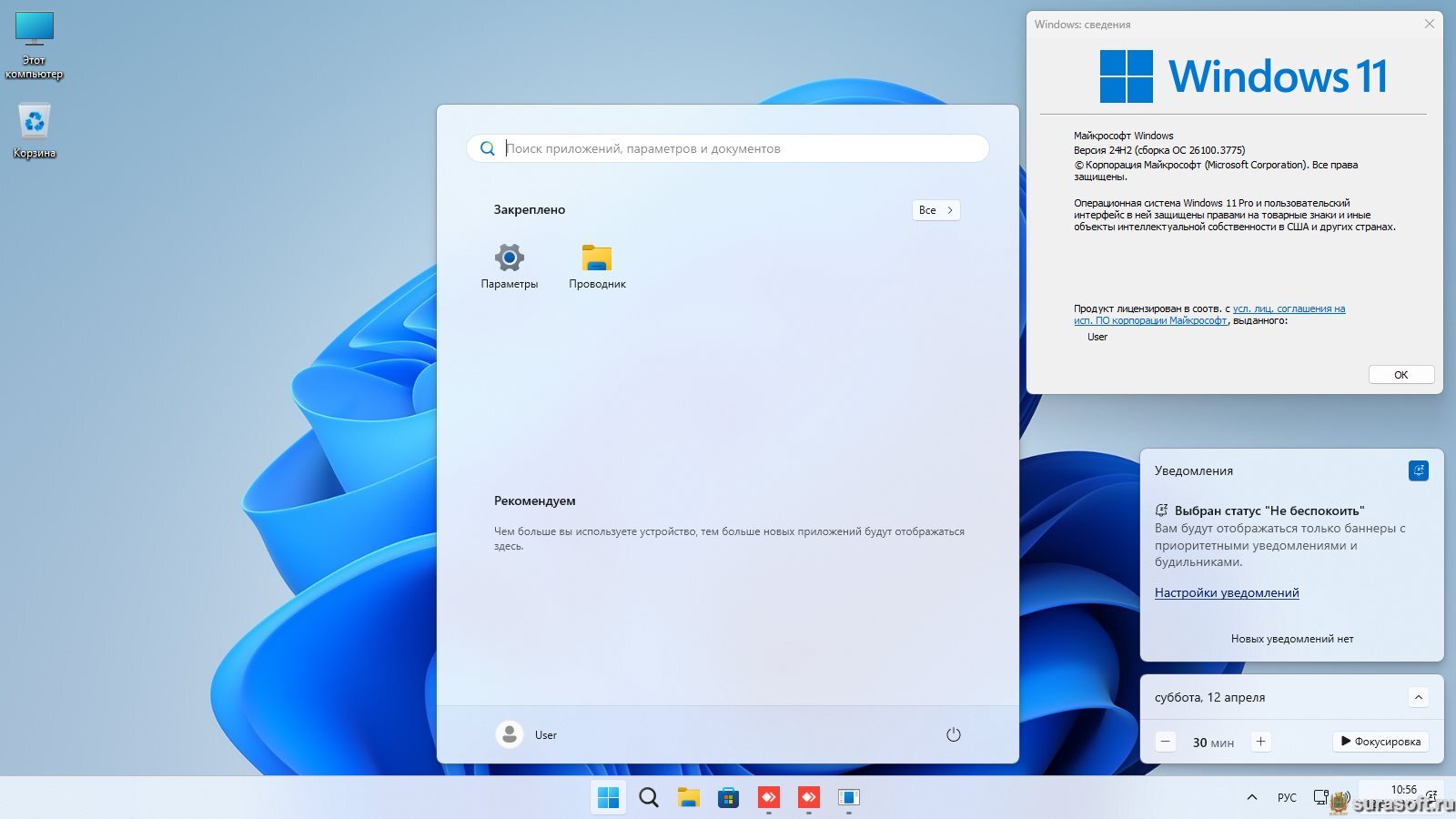
Task: Launch Microsoft Store from the taskbar
Action: click(728, 798)
